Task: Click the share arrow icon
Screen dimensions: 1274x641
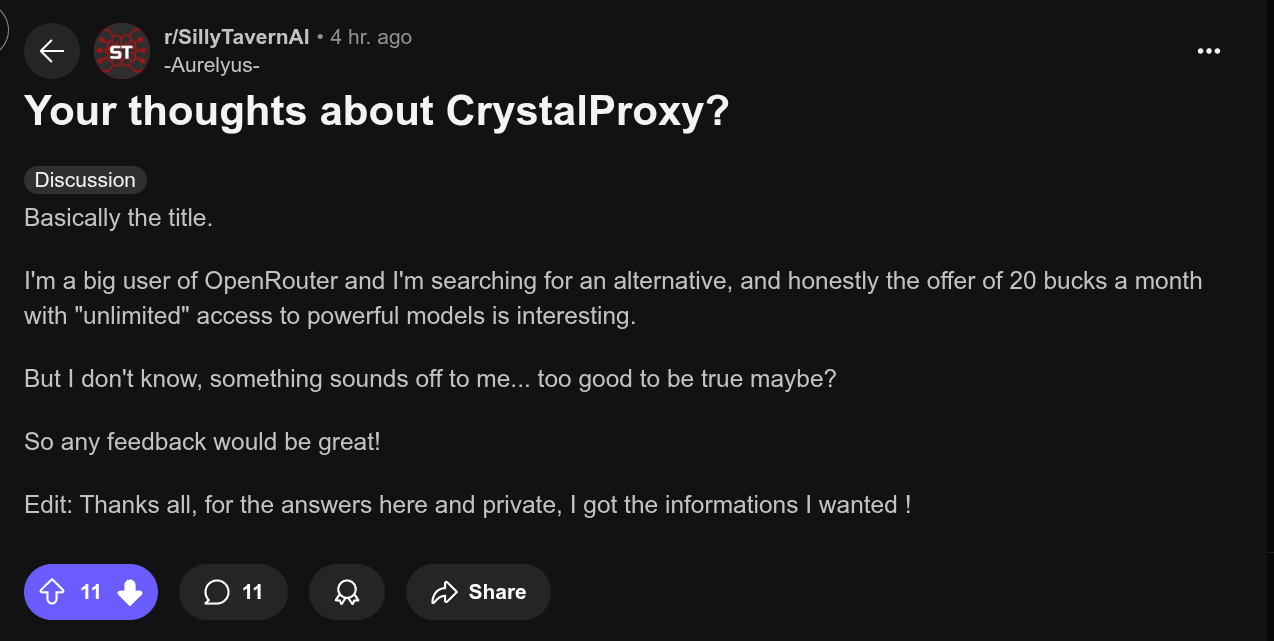Action: (x=444, y=592)
